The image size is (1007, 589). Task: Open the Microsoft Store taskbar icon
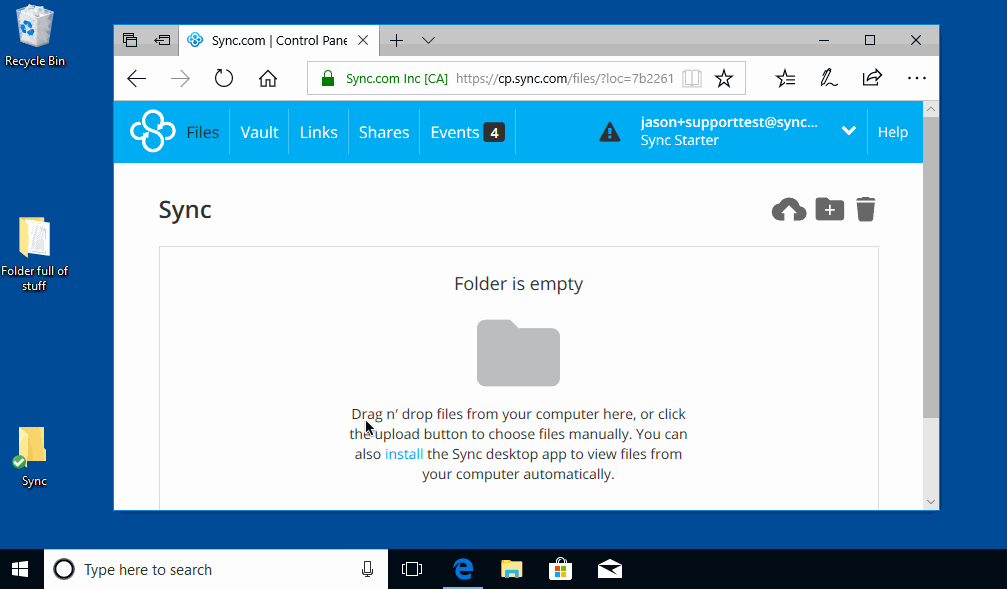click(560, 569)
